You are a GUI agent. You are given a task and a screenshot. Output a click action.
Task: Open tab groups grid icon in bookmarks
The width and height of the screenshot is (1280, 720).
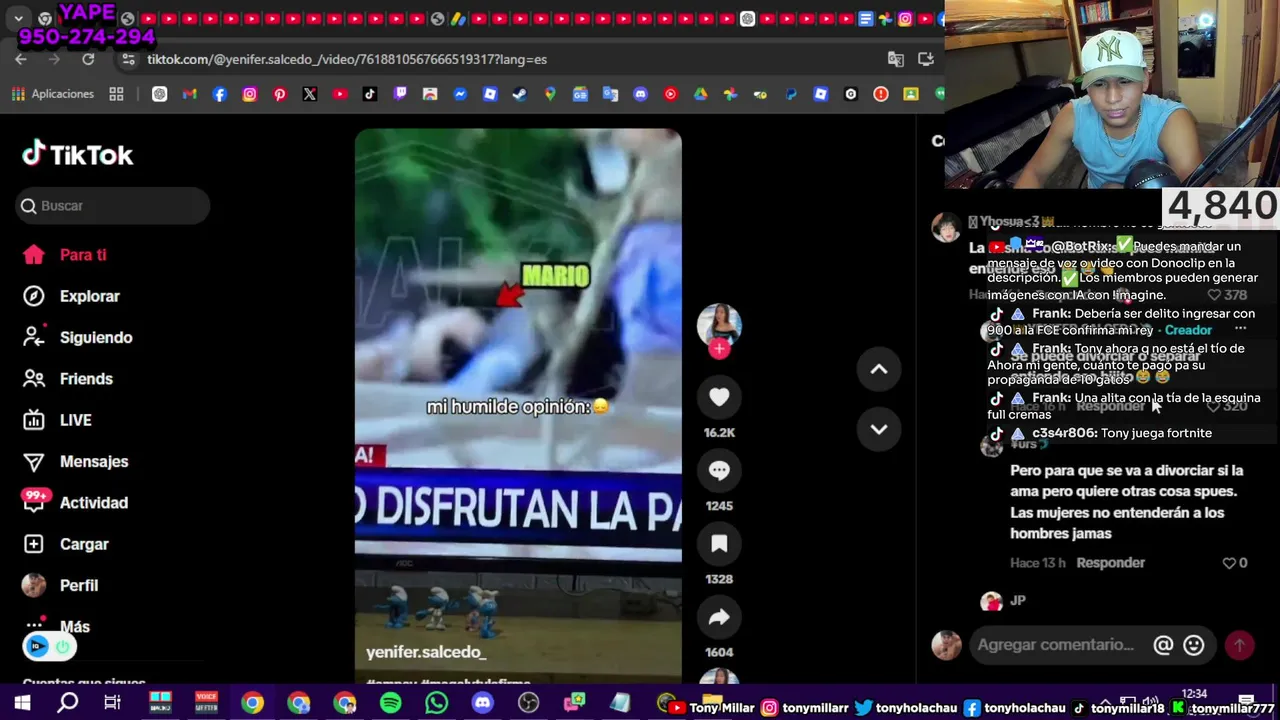(x=116, y=94)
